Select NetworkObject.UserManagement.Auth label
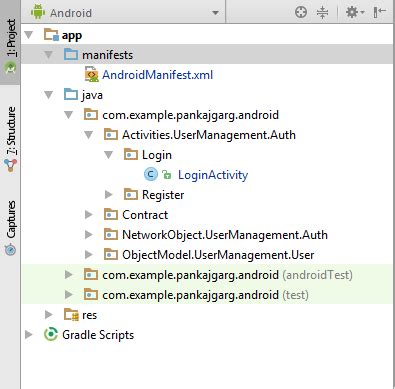The image size is (395, 389). pyautogui.click(x=225, y=235)
